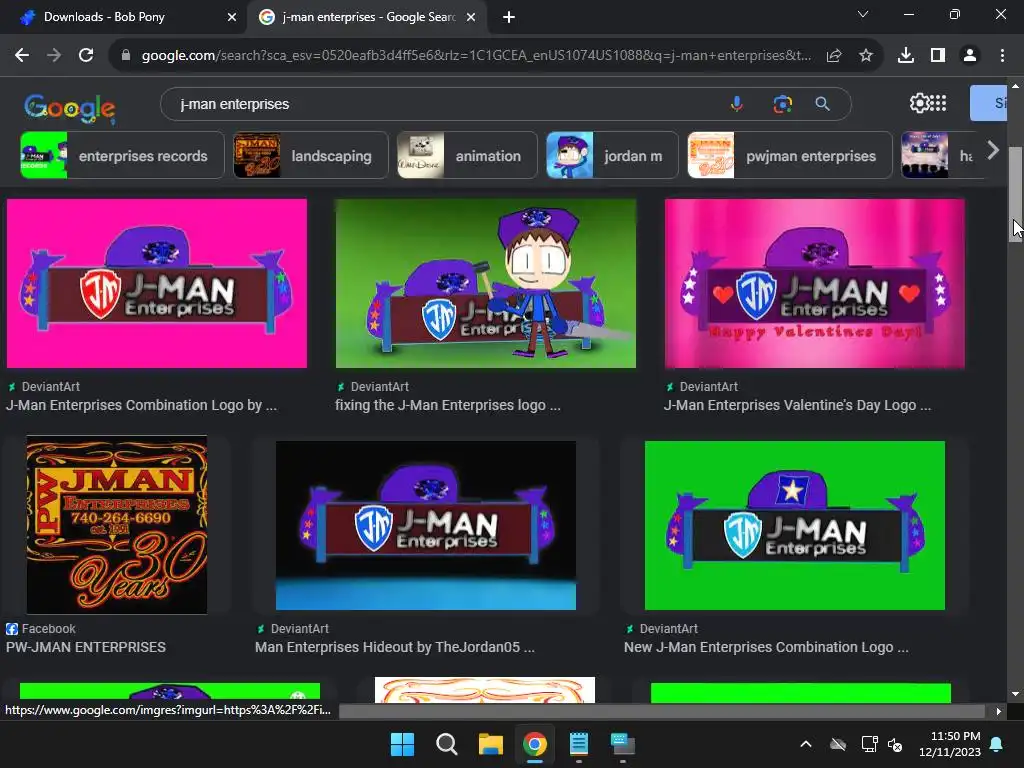Search by image with Google Lens

tap(782, 104)
